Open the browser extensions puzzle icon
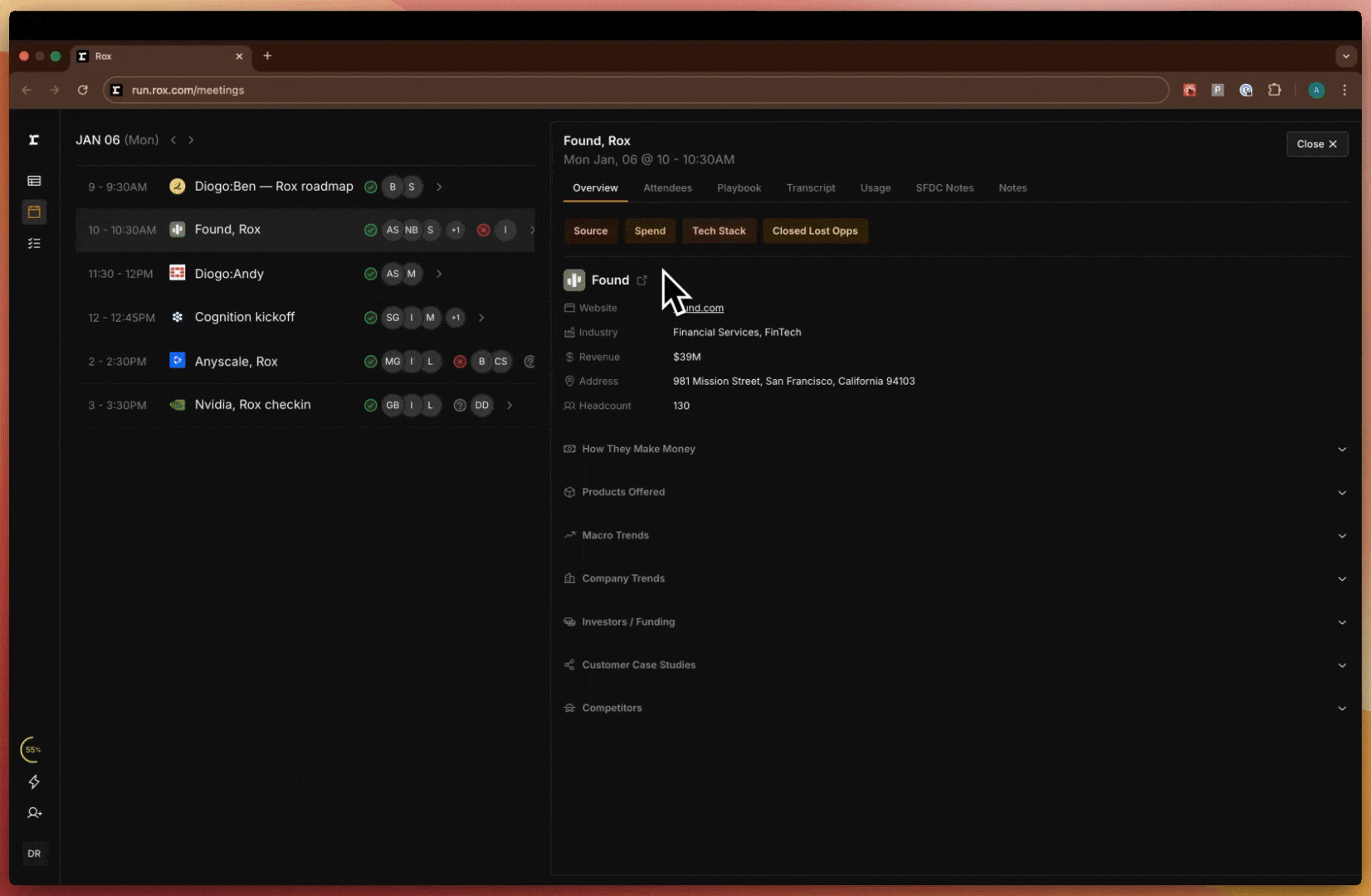 click(x=1274, y=90)
